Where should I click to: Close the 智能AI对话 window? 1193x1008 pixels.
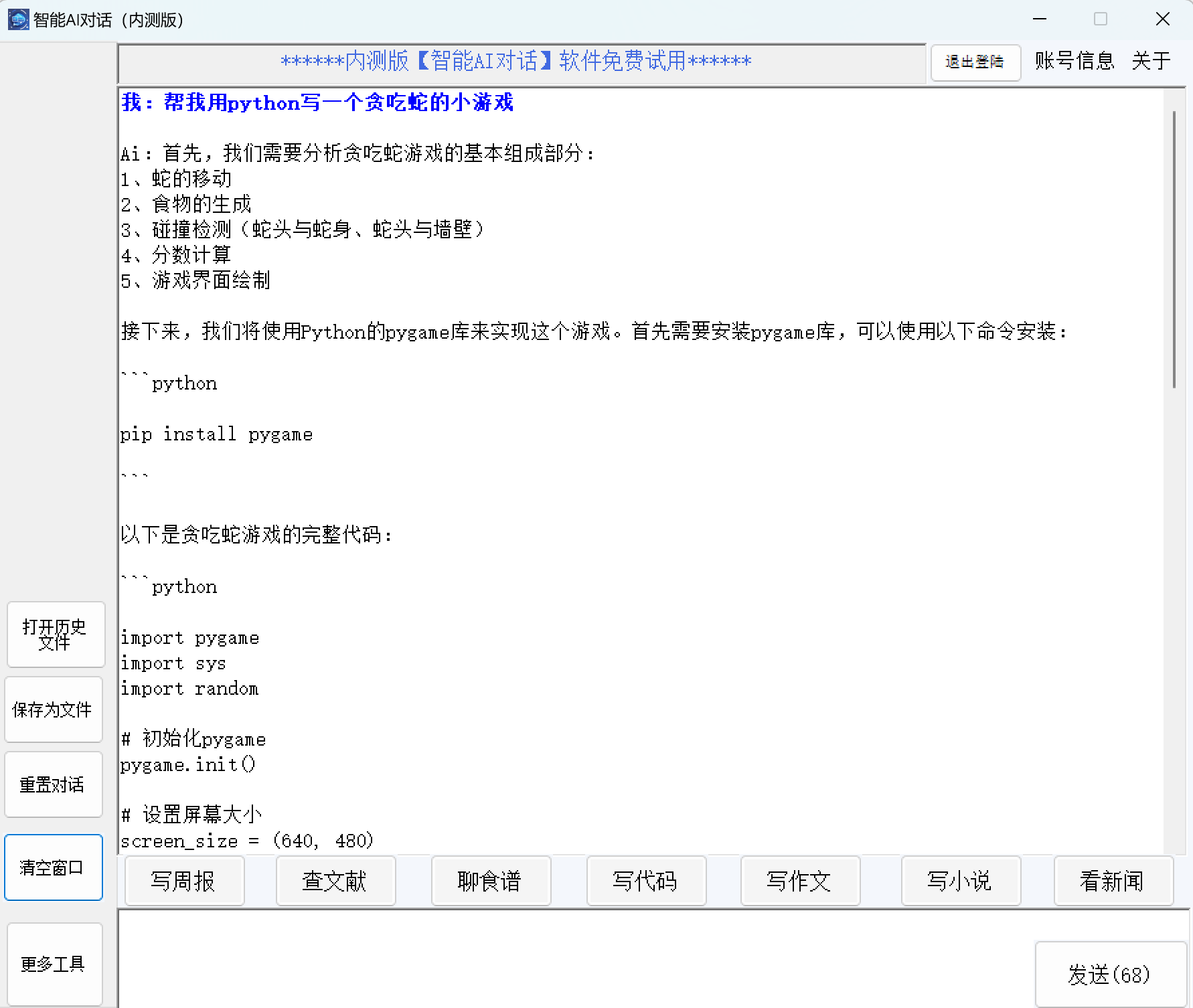[x=1163, y=19]
